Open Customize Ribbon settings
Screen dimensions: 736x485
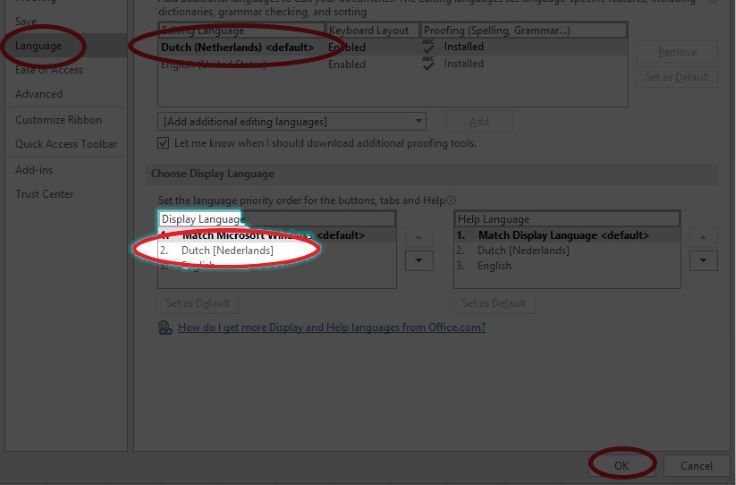[58, 120]
